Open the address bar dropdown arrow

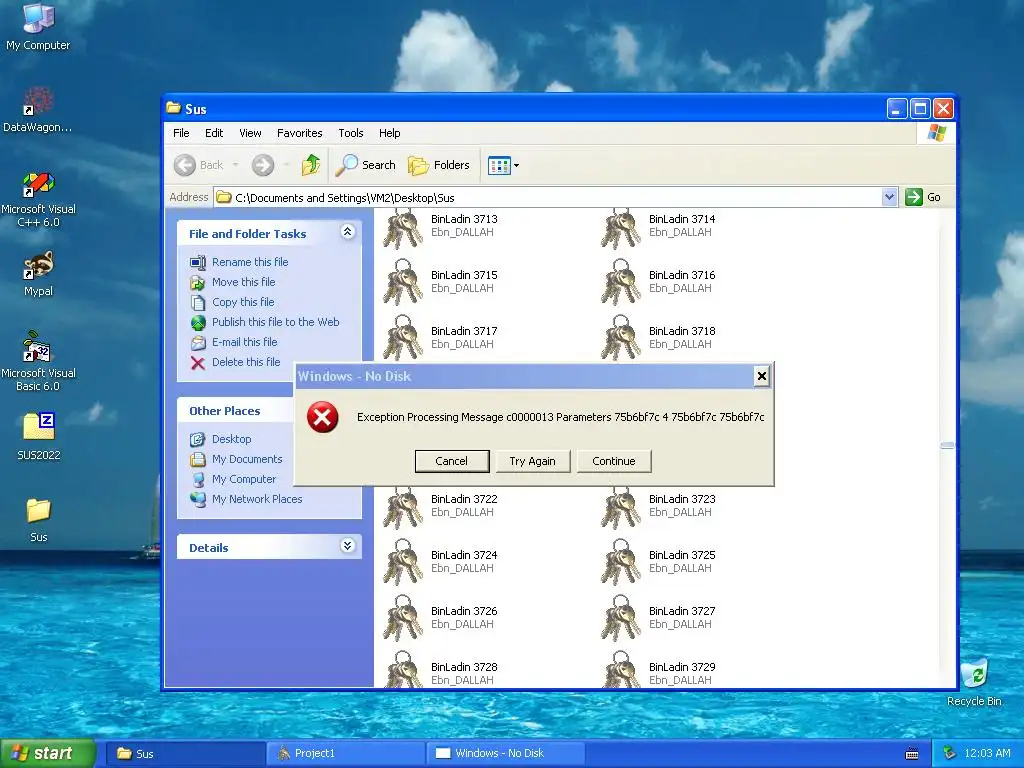(x=889, y=197)
